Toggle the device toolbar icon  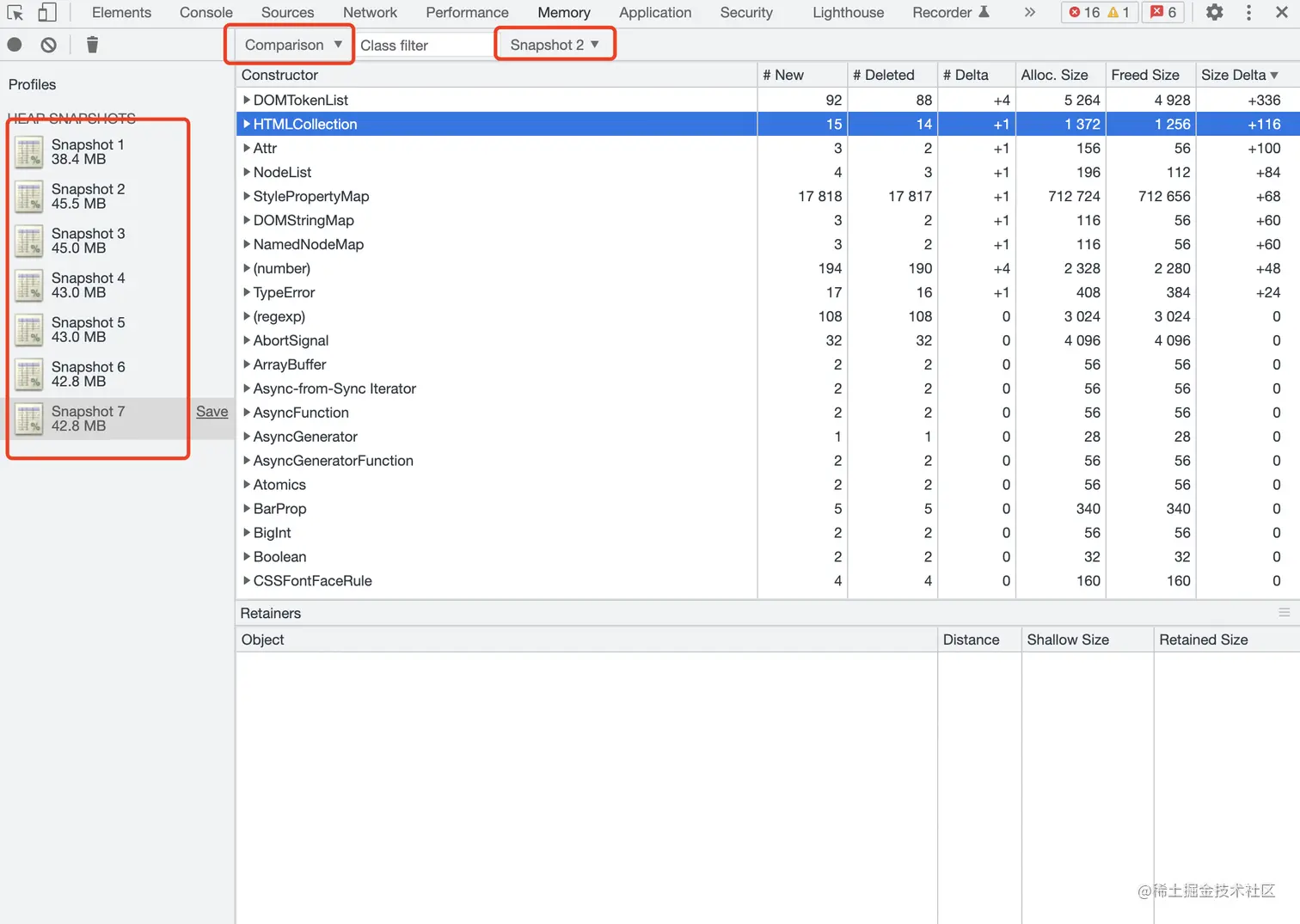[47, 13]
